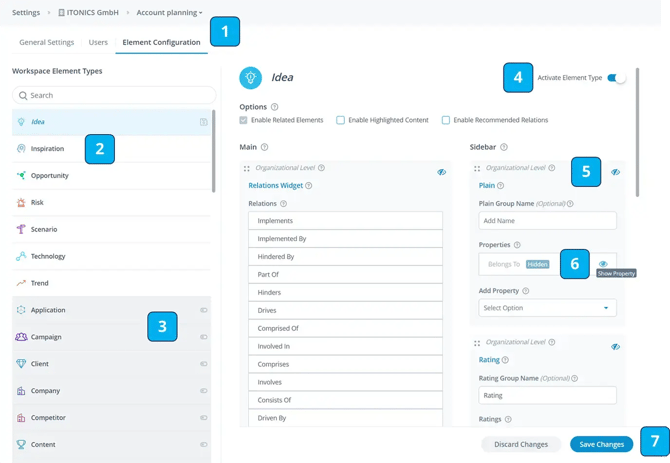
Task: Click the Inspiration element type icon
Action: tap(21, 149)
